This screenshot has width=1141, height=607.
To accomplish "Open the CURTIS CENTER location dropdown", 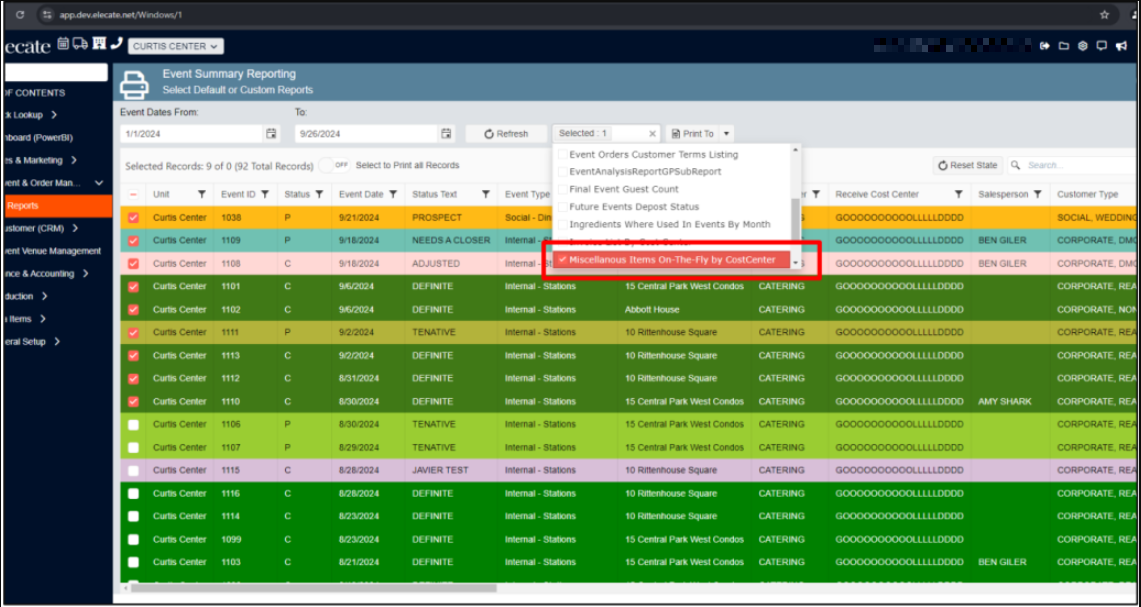I will coord(176,46).
